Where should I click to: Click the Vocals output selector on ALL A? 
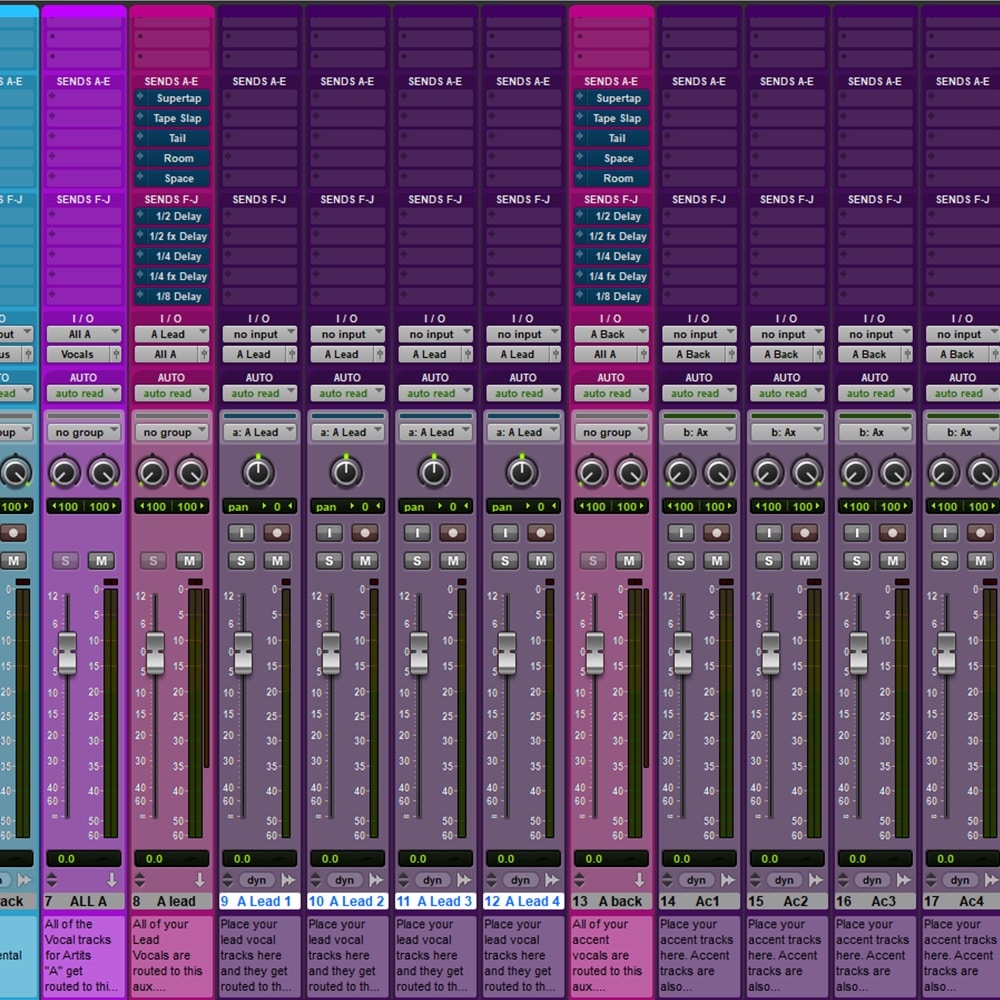[78, 354]
